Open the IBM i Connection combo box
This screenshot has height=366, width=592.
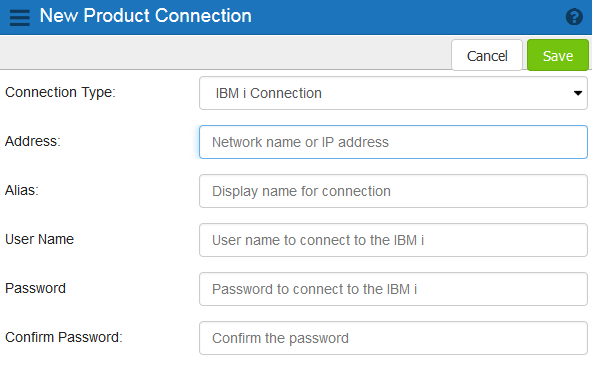click(393, 93)
